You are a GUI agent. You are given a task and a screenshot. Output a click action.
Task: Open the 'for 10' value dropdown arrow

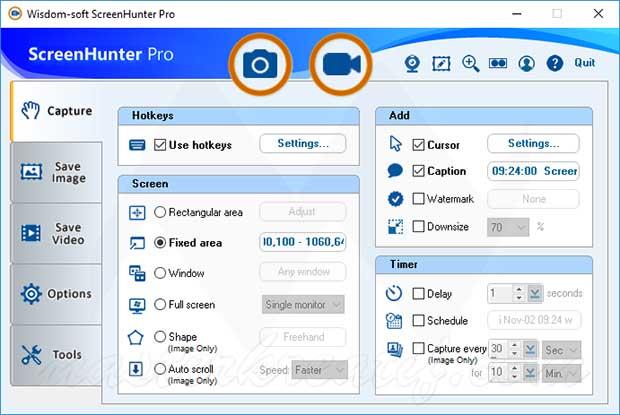coord(530,373)
